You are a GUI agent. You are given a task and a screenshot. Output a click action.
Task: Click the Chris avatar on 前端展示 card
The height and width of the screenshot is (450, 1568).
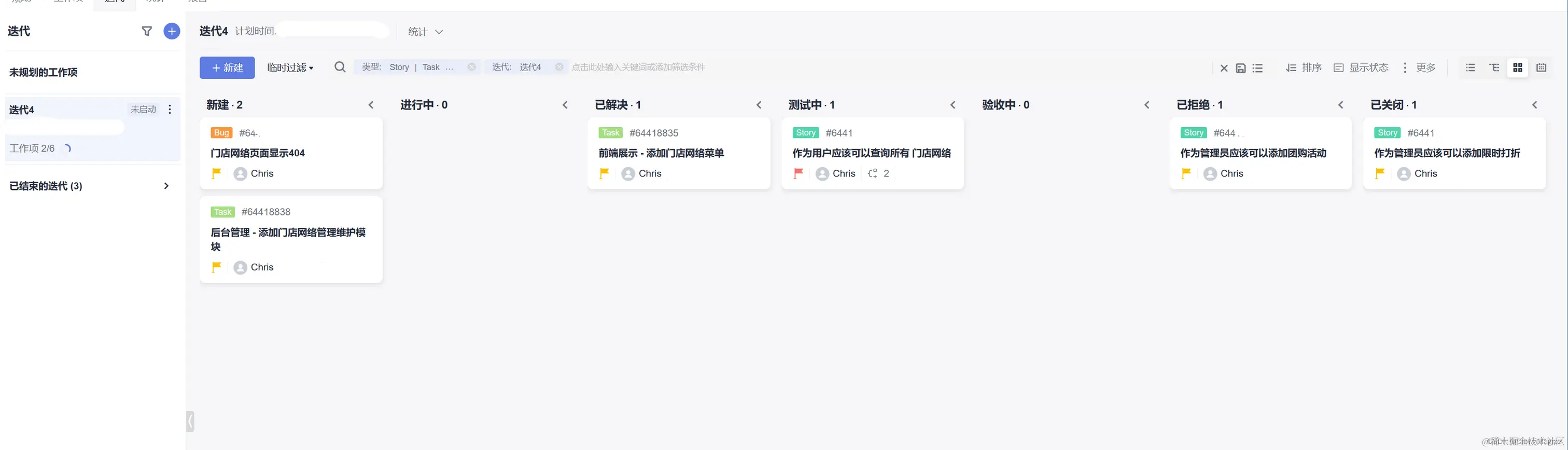tap(628, 174)
